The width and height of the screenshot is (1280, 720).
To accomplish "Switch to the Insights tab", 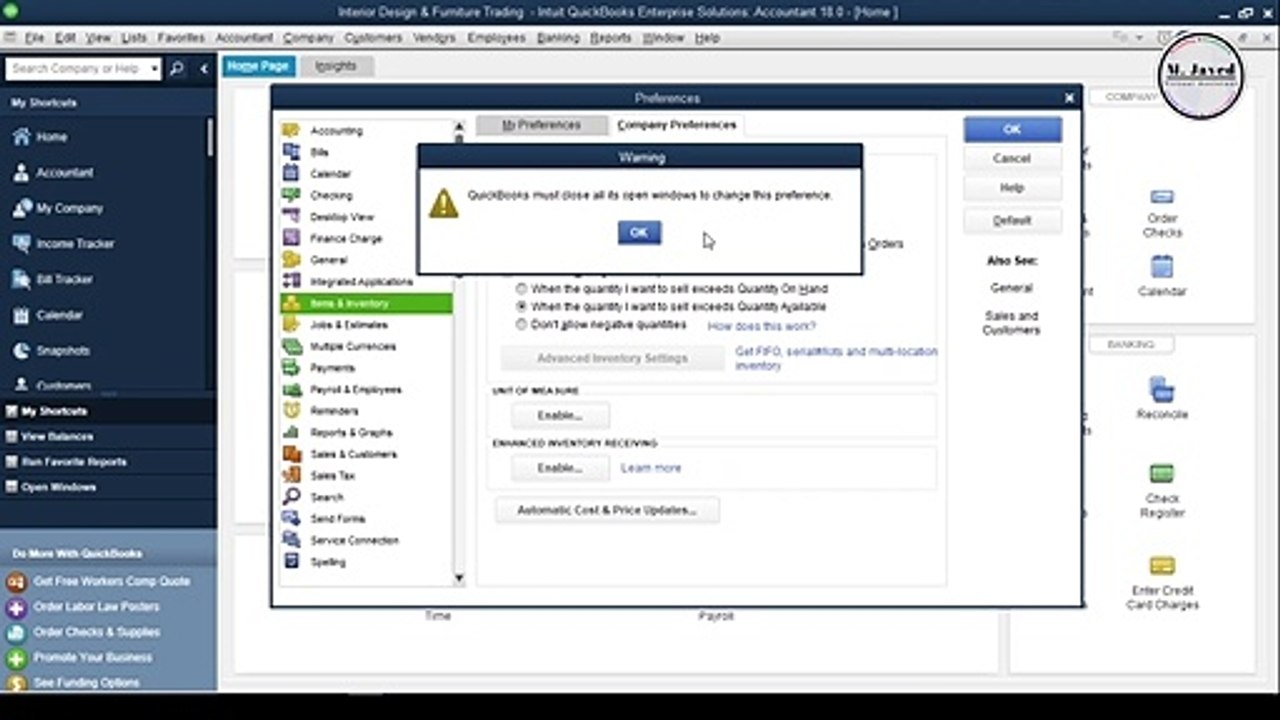I will click(x=335, y=66).
